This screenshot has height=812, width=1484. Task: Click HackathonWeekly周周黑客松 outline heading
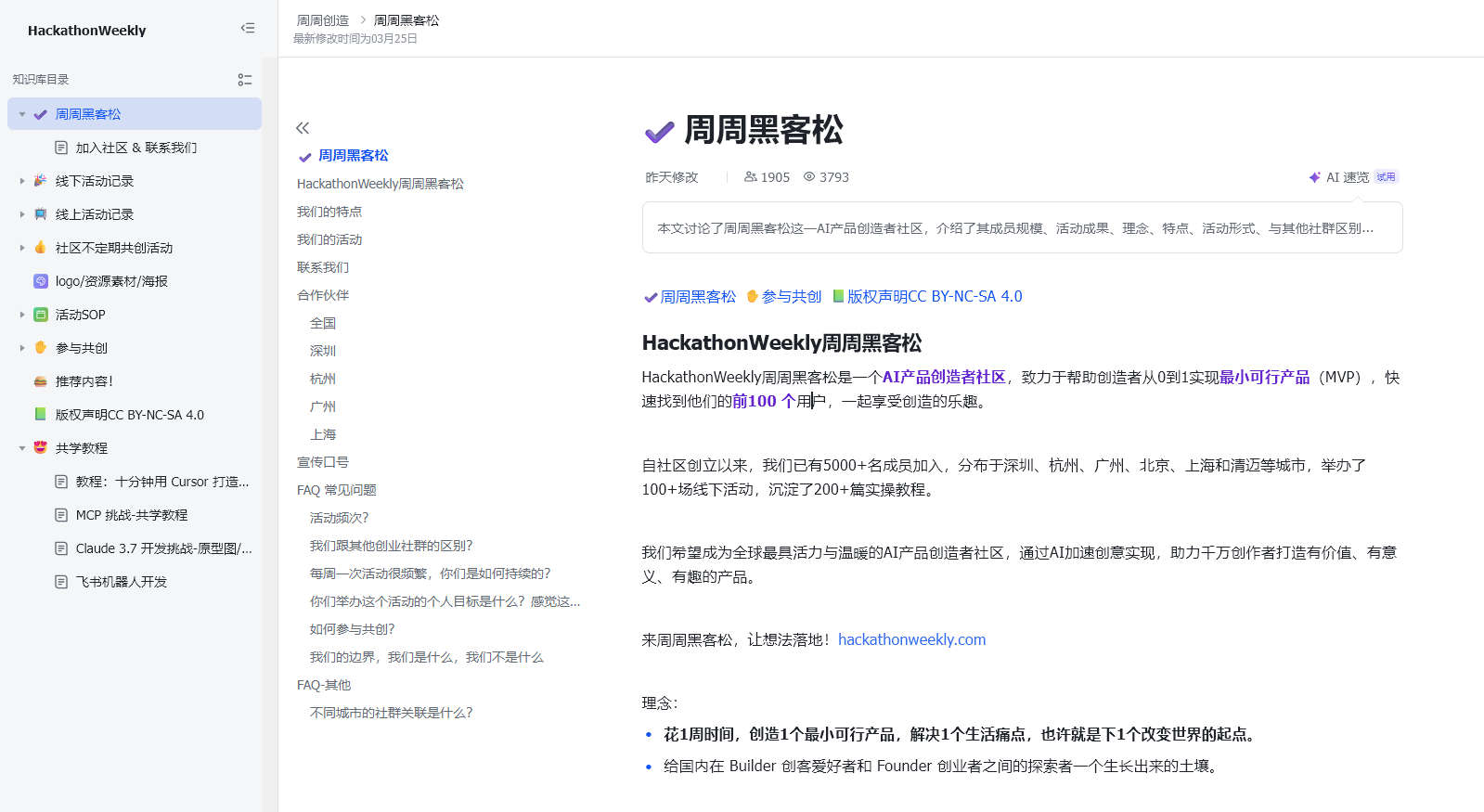381,184
